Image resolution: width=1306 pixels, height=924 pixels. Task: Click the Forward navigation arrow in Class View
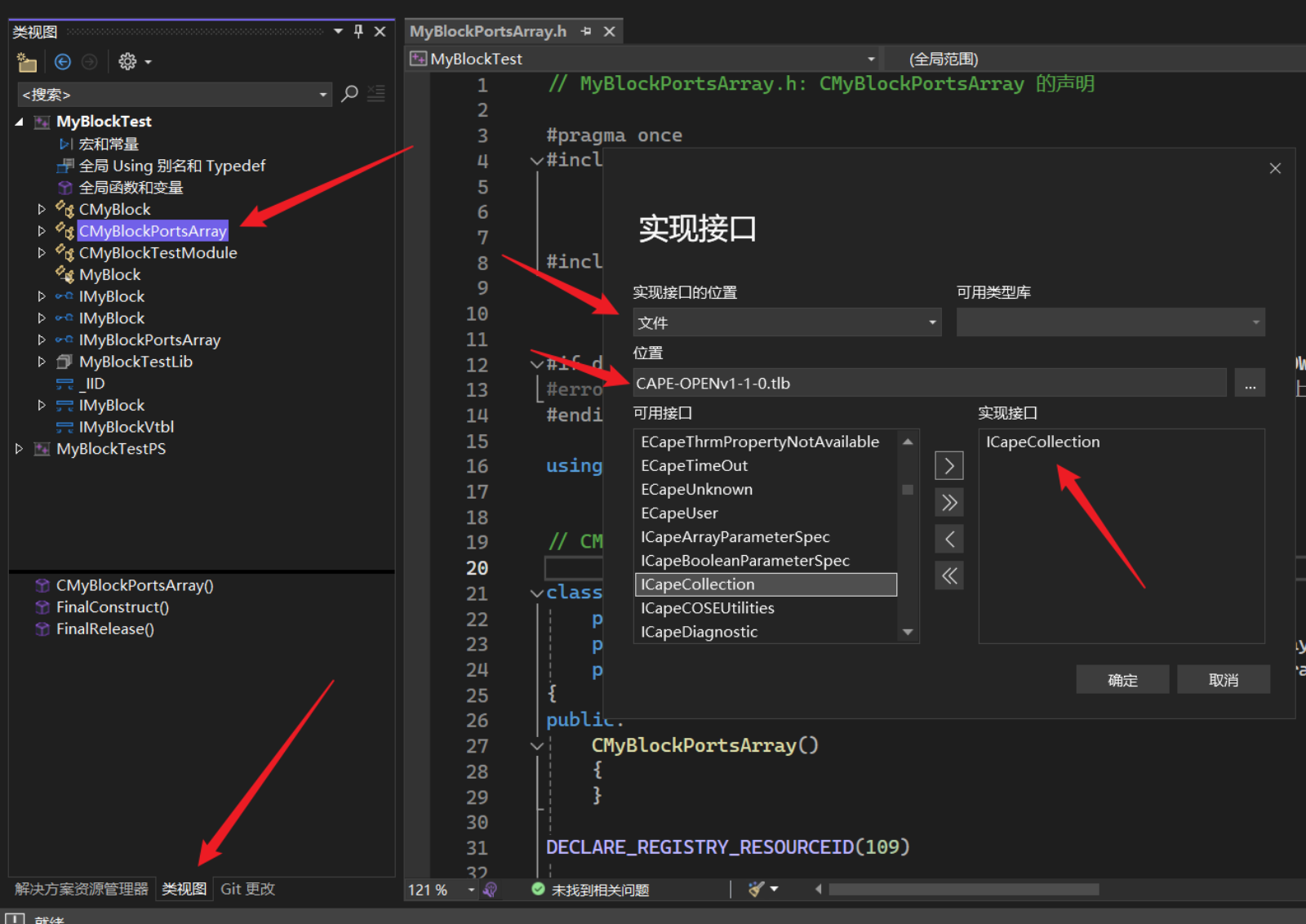(x=90, y=62)
